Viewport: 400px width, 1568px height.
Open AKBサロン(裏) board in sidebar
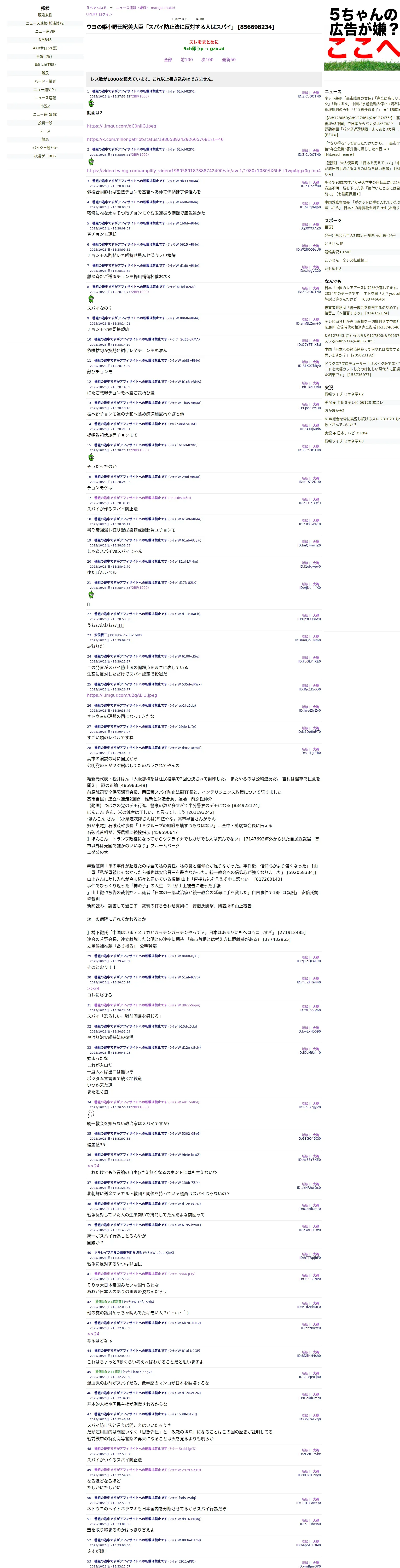pyautogui.click(x=45, y=48)
